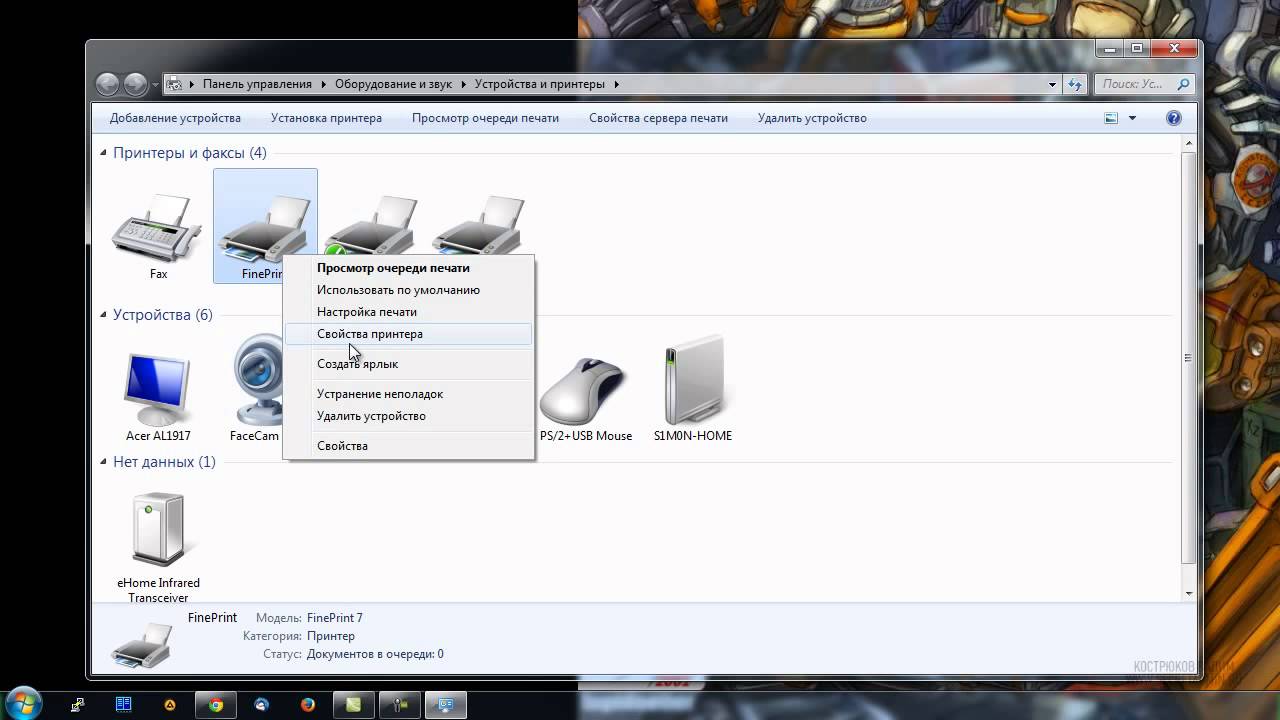This screenshot has width=1280, height=720.
Task: Open Google Chrome from the taskbar
Action: coord(215,704)
